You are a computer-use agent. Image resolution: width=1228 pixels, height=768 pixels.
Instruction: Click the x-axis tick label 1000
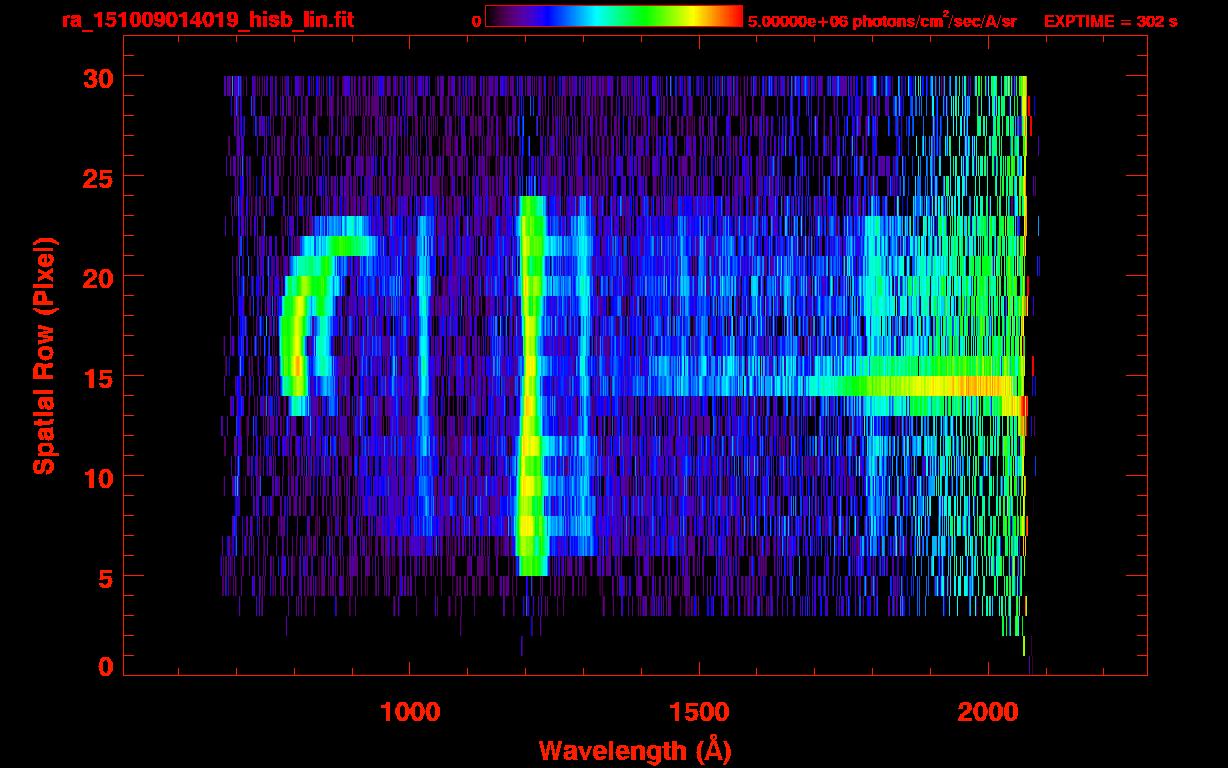pyautogui.click(x=410, y=711)
